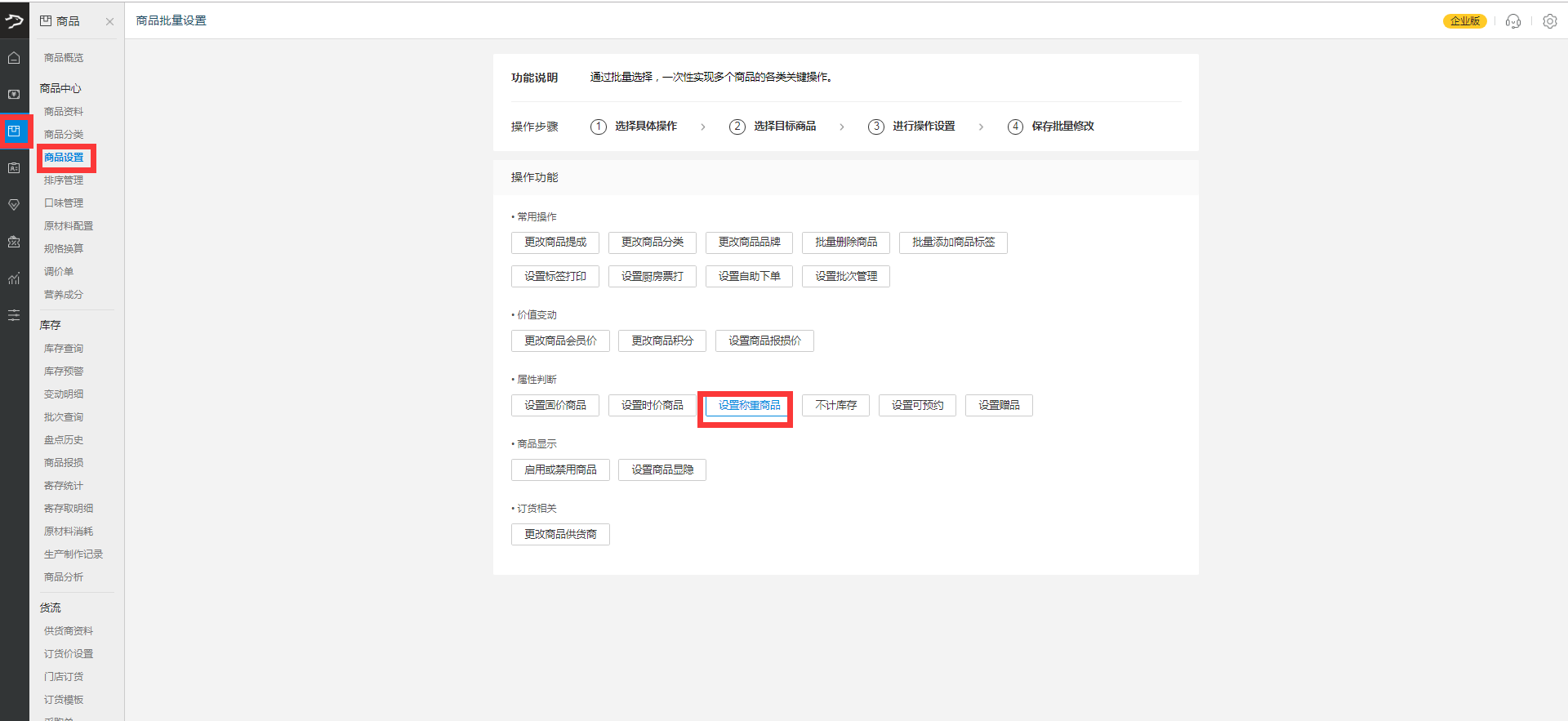Click the 设置自助下单 button
This screenshot has width=1568, height=721.
coord(750,277)
